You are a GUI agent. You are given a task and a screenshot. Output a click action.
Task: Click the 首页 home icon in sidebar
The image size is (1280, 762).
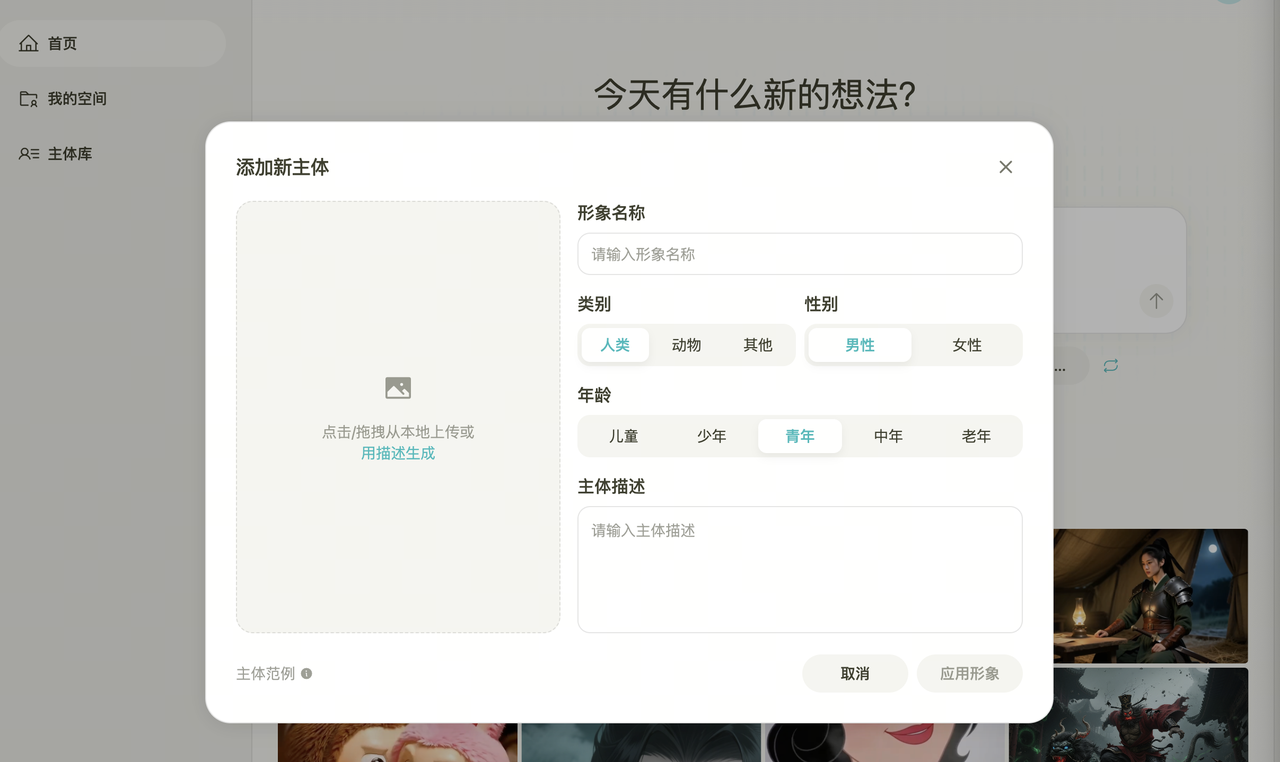pyautogui.click(x=29, y=44)
